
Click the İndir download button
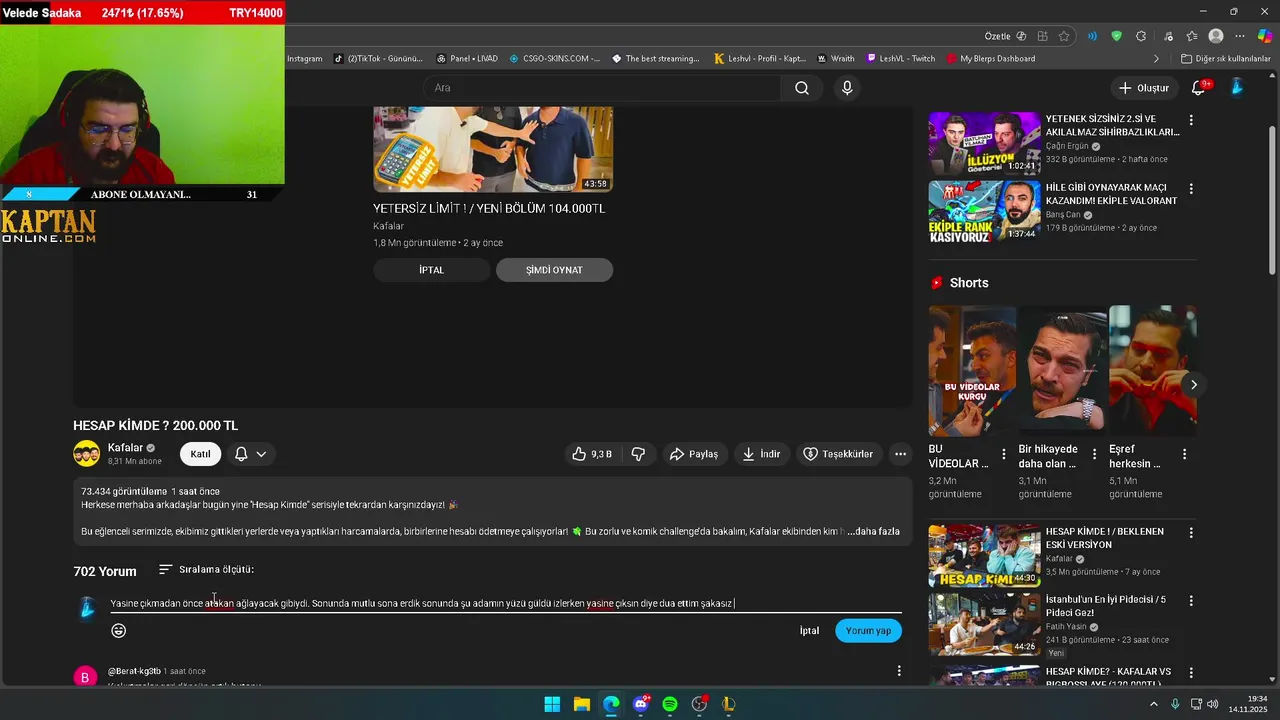(762, 454)
